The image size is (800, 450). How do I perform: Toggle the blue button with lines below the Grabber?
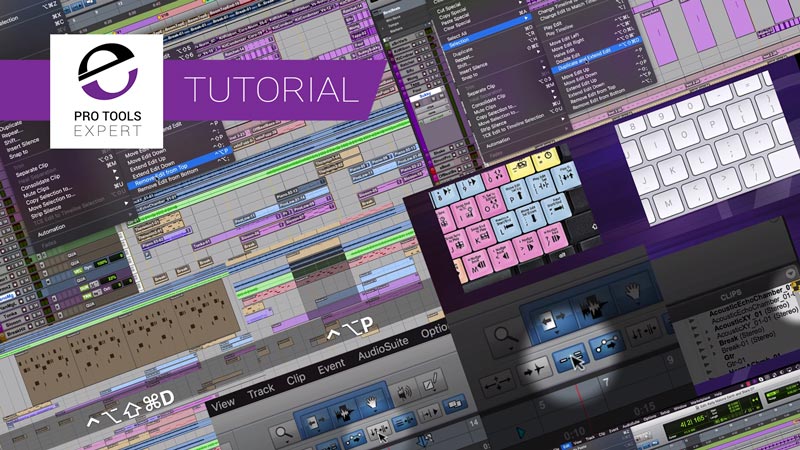tap(405, 421)
